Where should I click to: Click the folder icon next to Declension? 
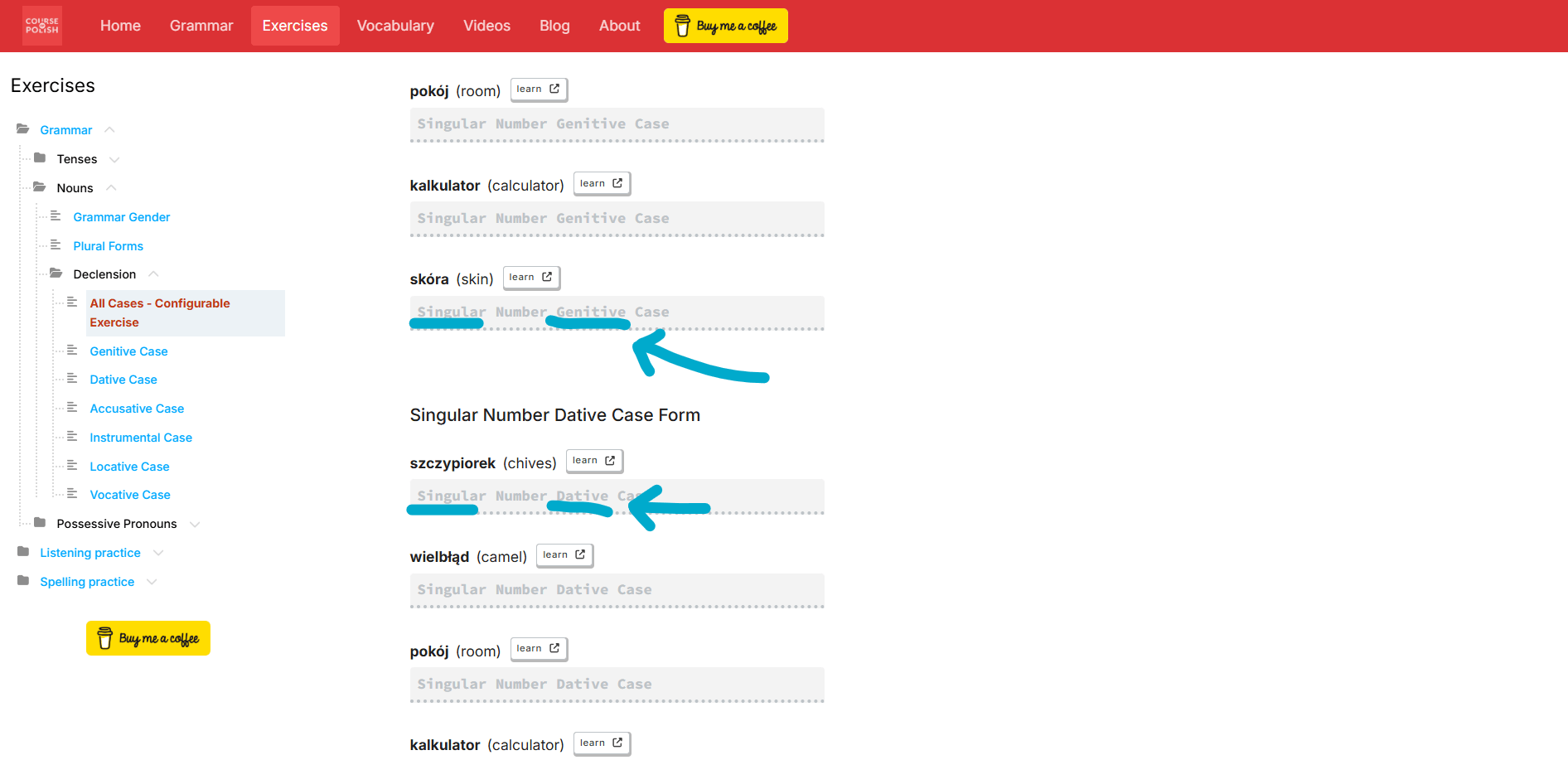(x=55, y=274)
